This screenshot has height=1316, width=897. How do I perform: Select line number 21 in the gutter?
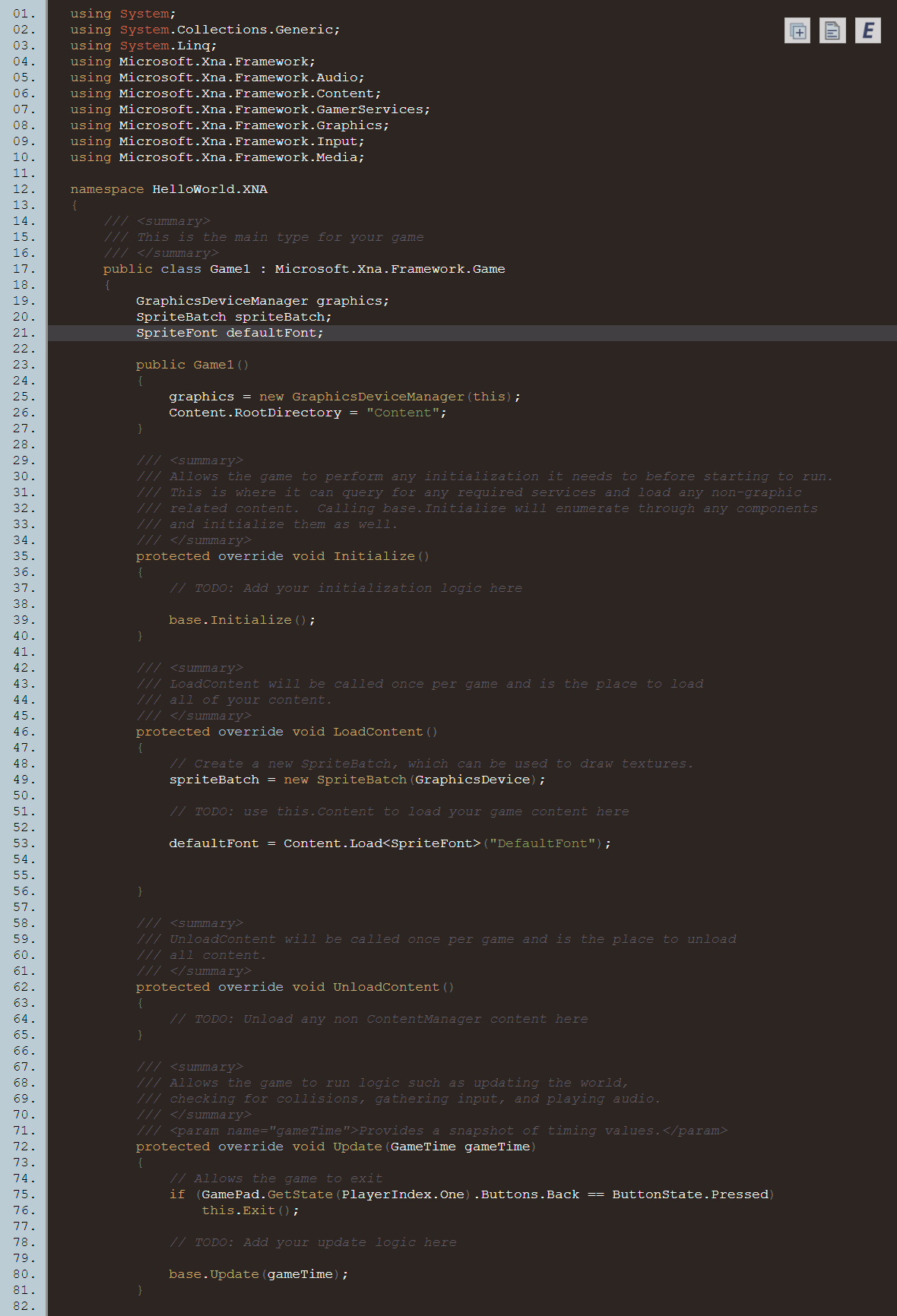coord(24,333)
